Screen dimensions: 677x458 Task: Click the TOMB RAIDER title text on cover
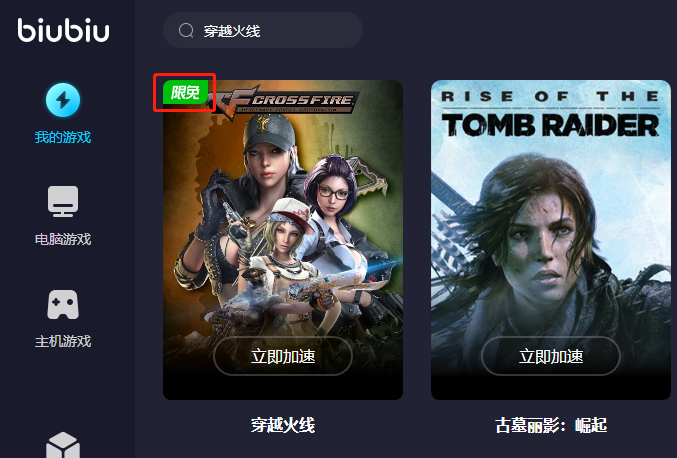(550, 125)
